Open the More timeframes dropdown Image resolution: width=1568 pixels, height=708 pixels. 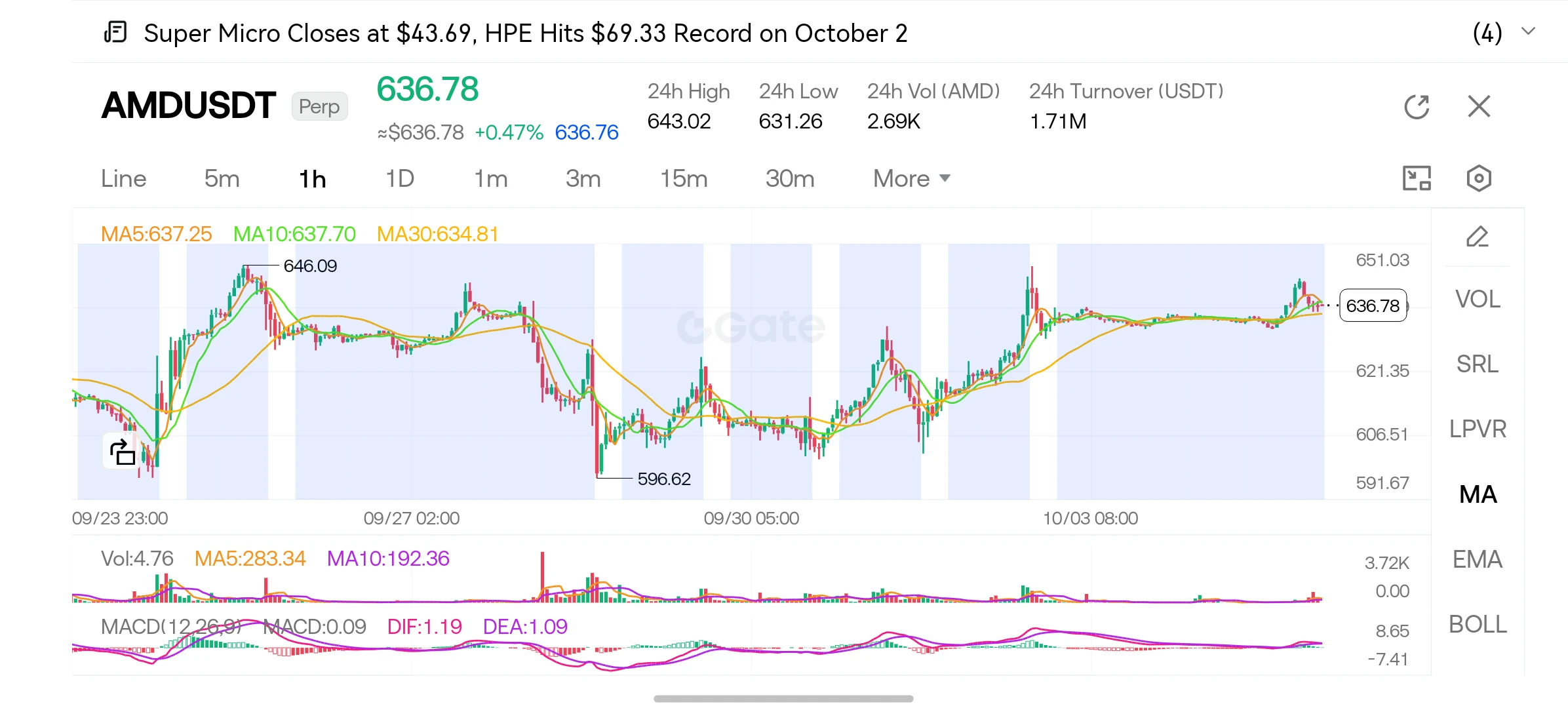click(x=911, y=179)
